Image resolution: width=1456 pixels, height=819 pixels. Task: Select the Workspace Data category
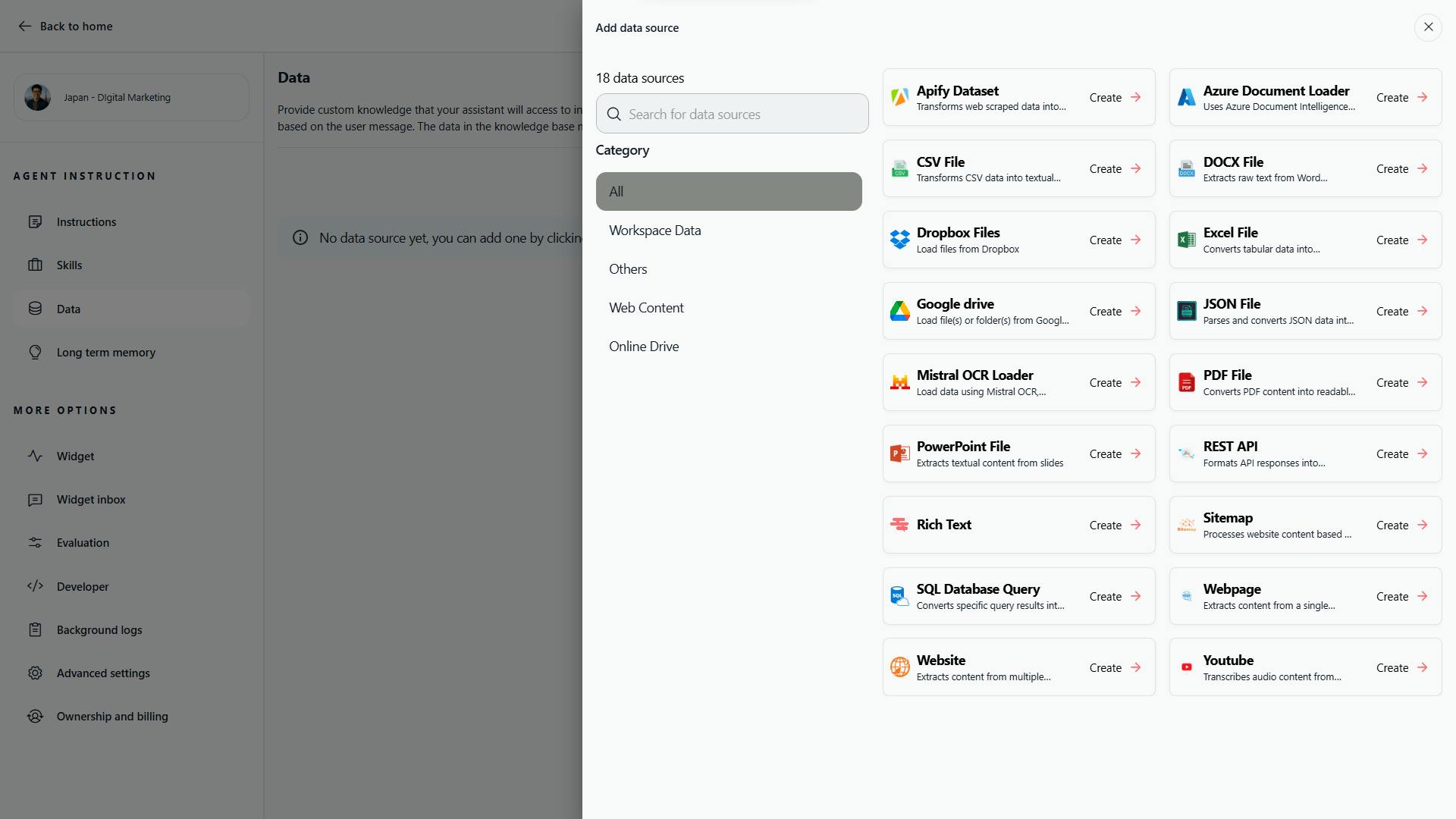654,230
